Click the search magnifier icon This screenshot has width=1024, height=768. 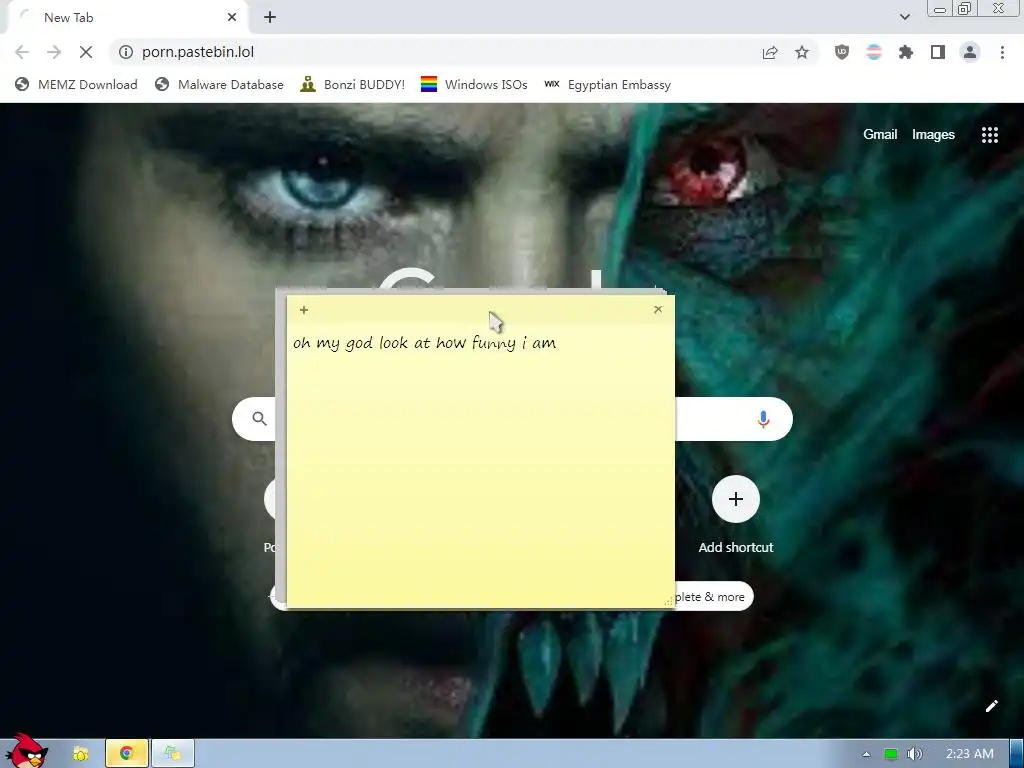[259, 419]
